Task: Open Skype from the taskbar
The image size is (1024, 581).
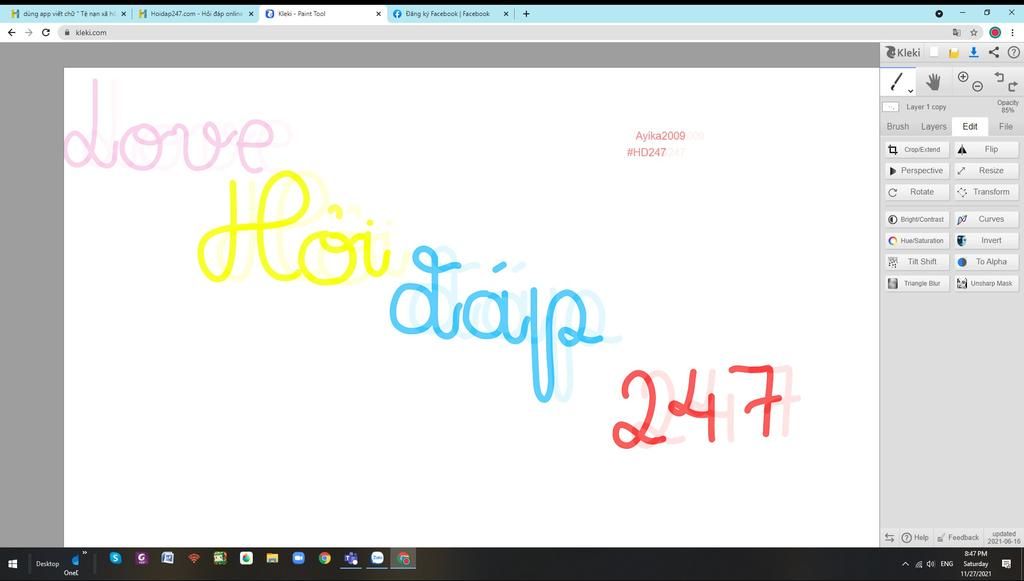Action: click(x=116, y=558)
